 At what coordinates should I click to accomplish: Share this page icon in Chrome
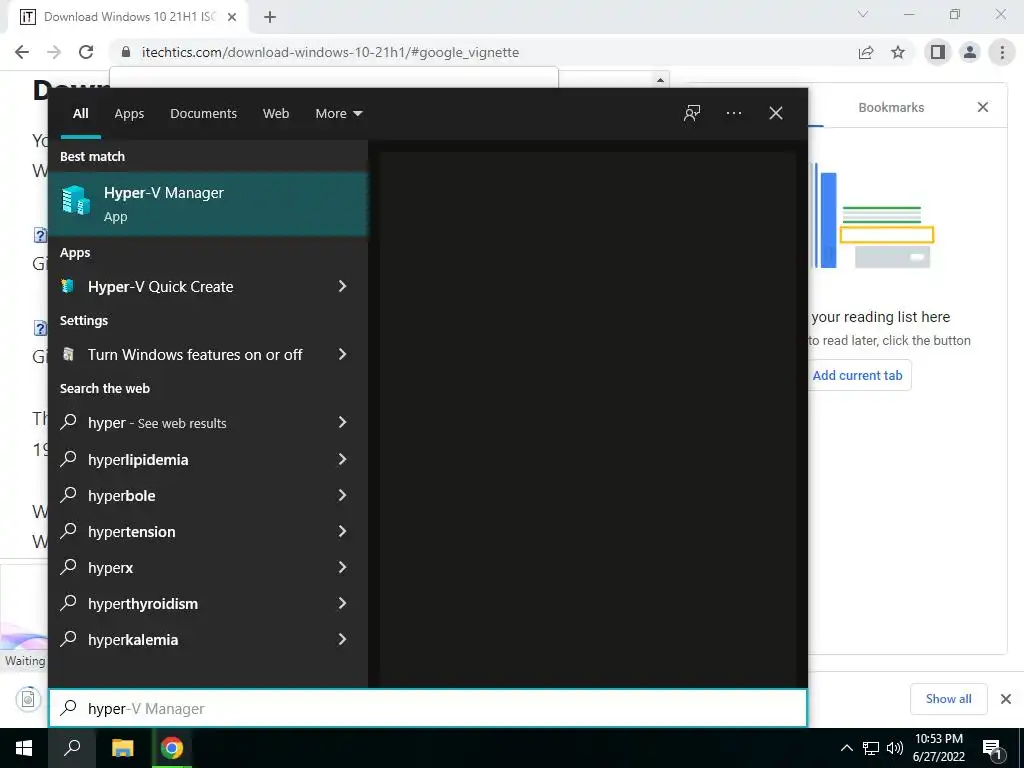pos(866,52)
